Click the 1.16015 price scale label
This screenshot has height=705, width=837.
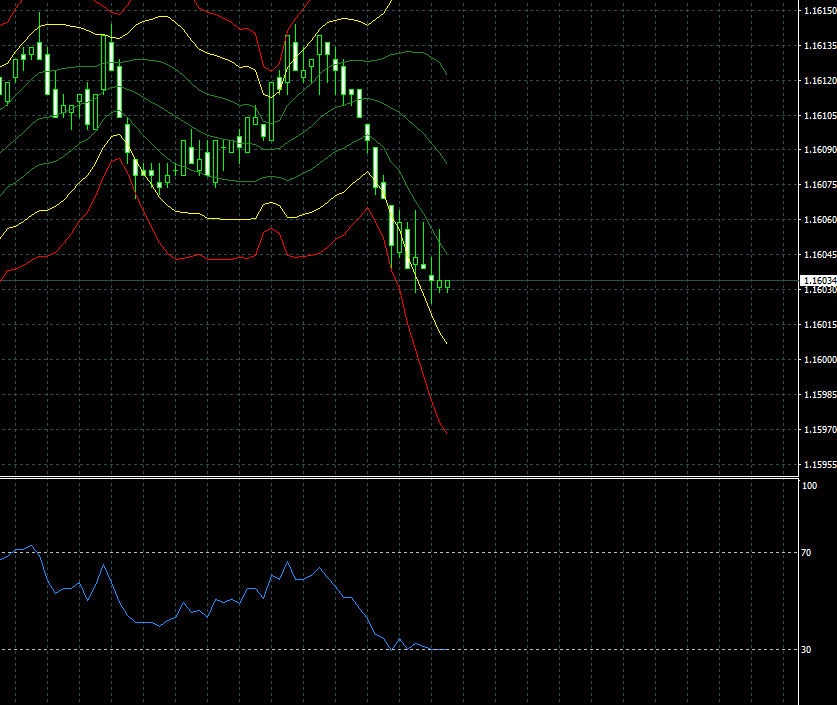click(820, 324)
